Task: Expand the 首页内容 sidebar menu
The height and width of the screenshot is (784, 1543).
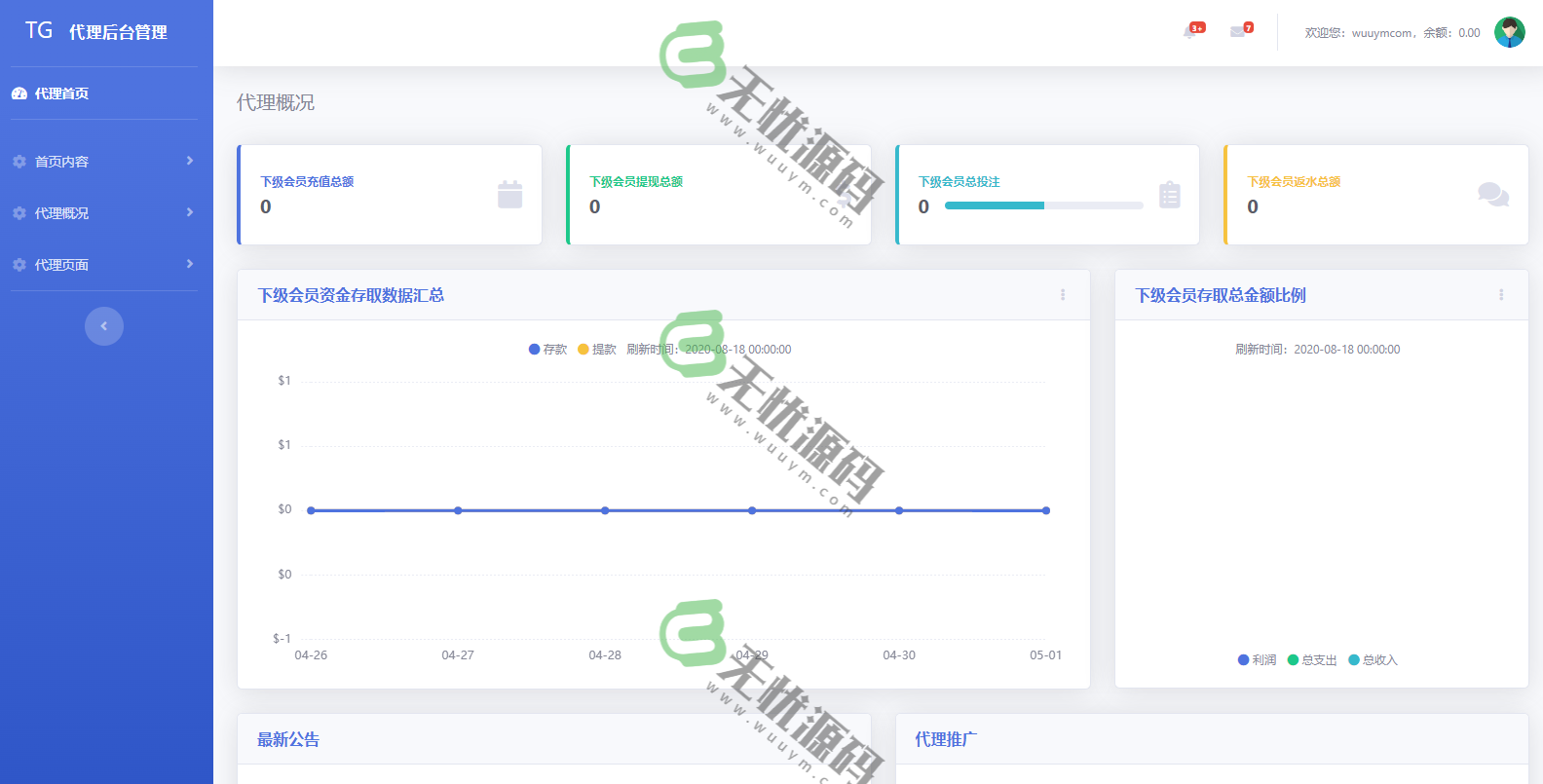Action: (x=102, y=162)
